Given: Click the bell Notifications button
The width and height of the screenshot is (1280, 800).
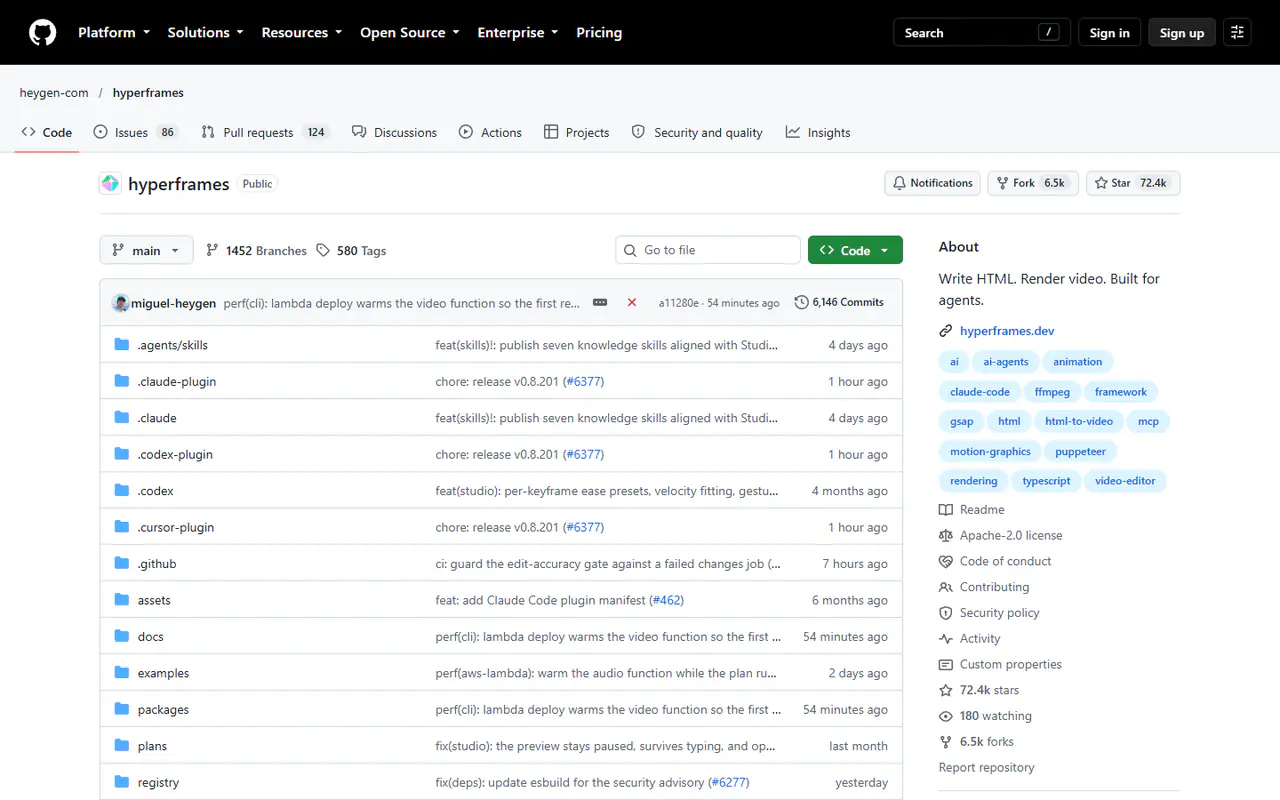Looking at the screenshot, I should point(932,183).
